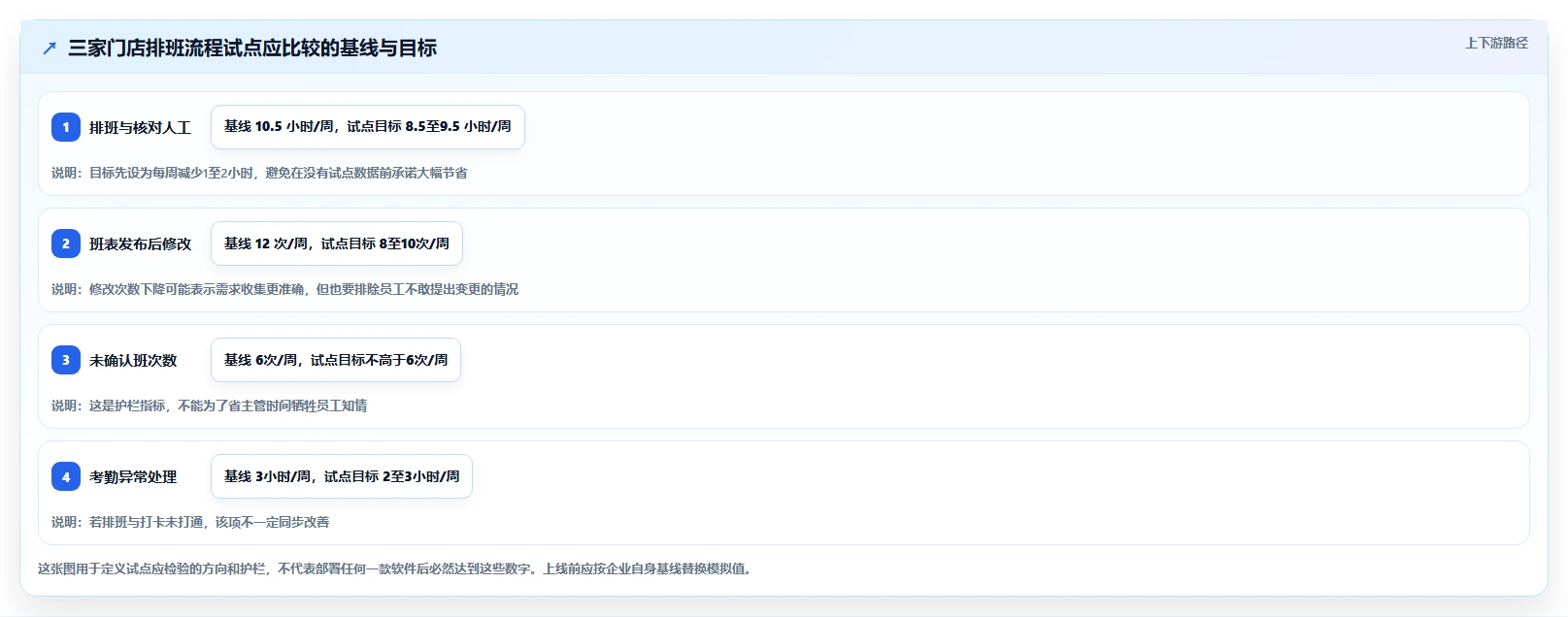Select the 班表发布后修改 heading
Viewport: 1568px width, 617px height.
(140, 244)
